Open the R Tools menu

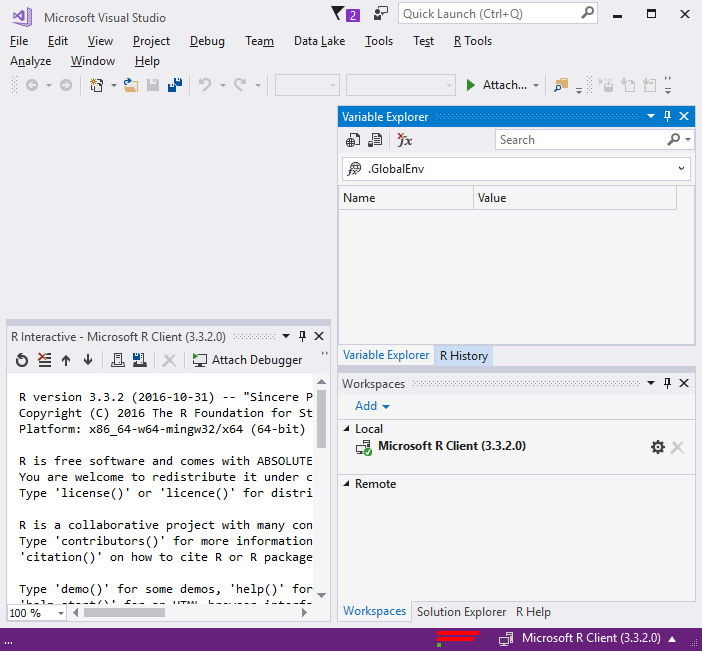point(473,41)
